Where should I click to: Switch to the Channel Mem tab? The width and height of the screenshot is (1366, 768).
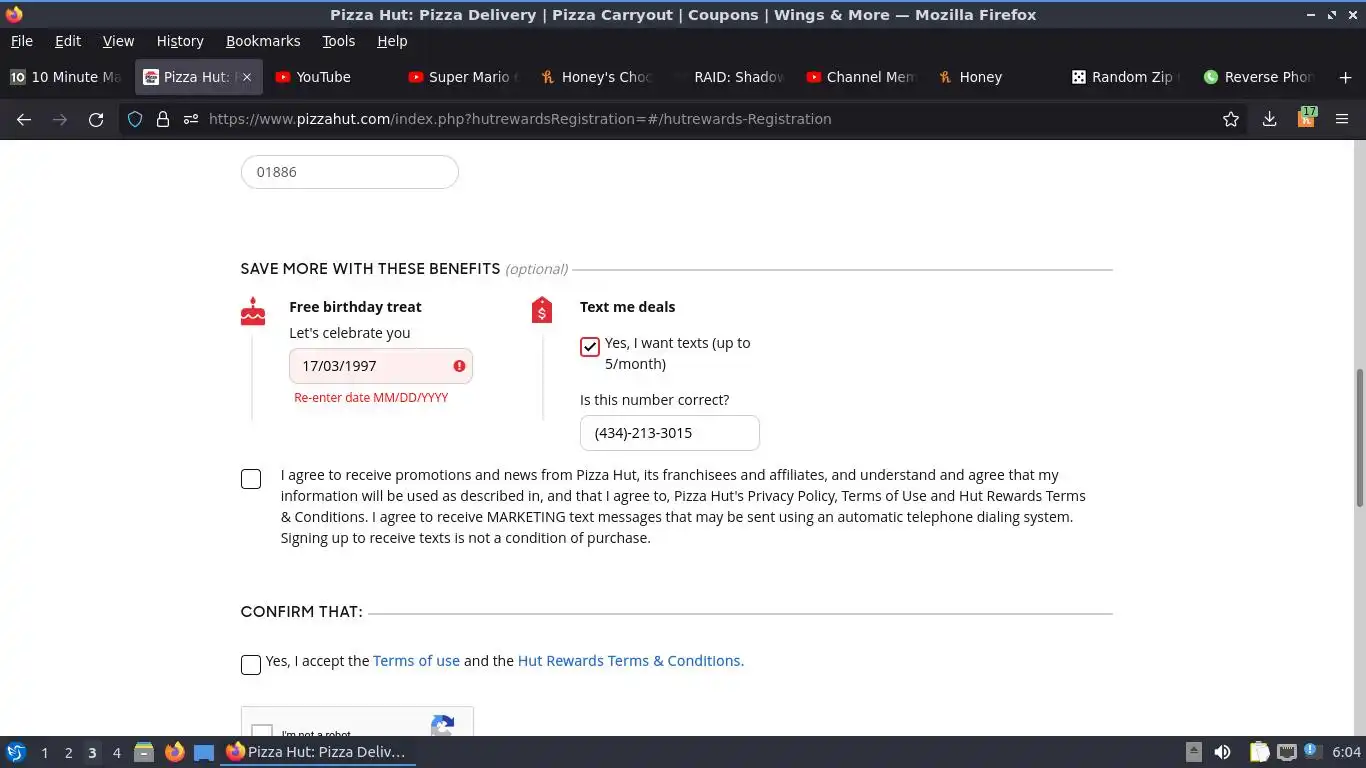[864, 77]
